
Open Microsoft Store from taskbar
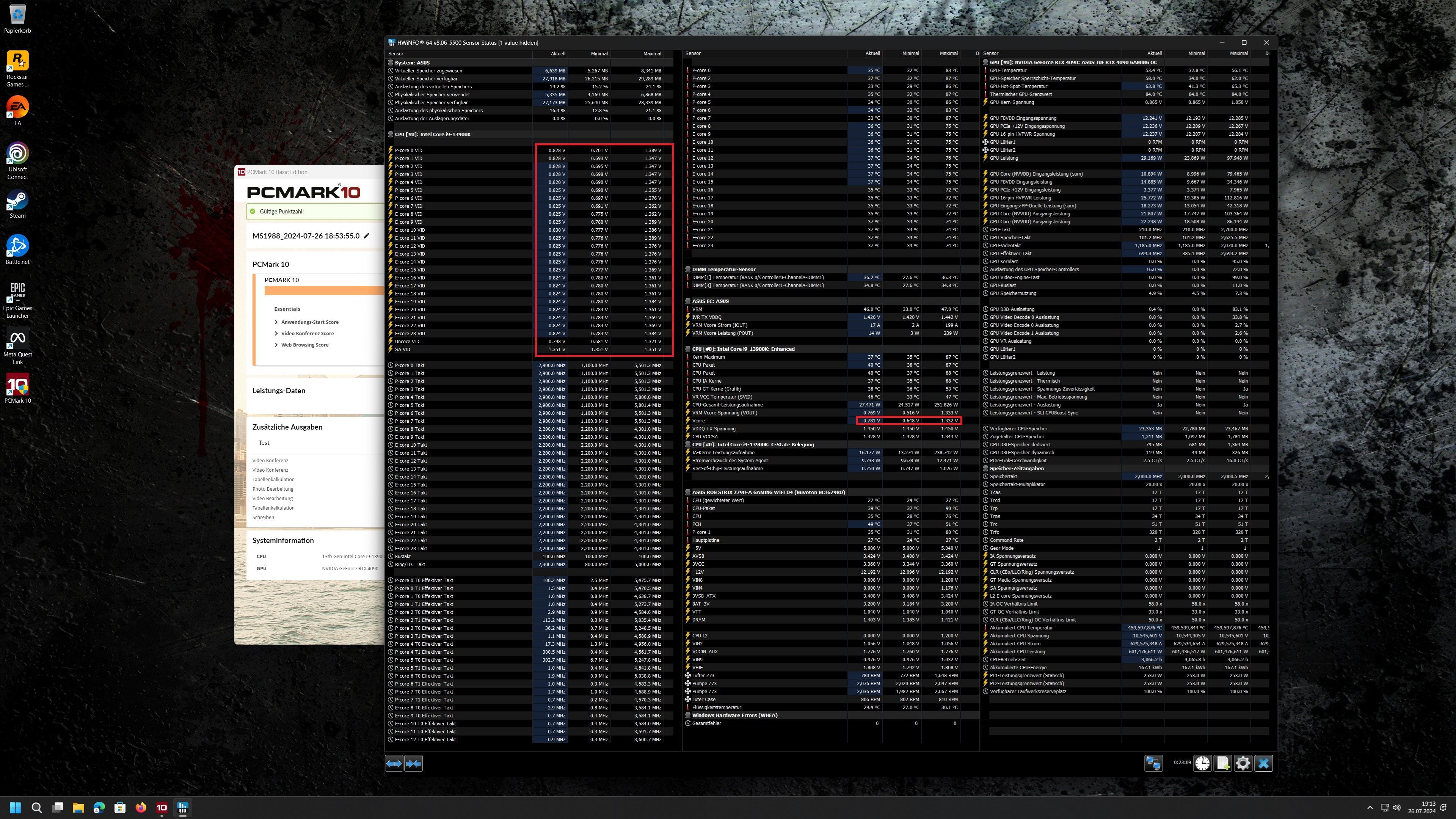[120, 807]
